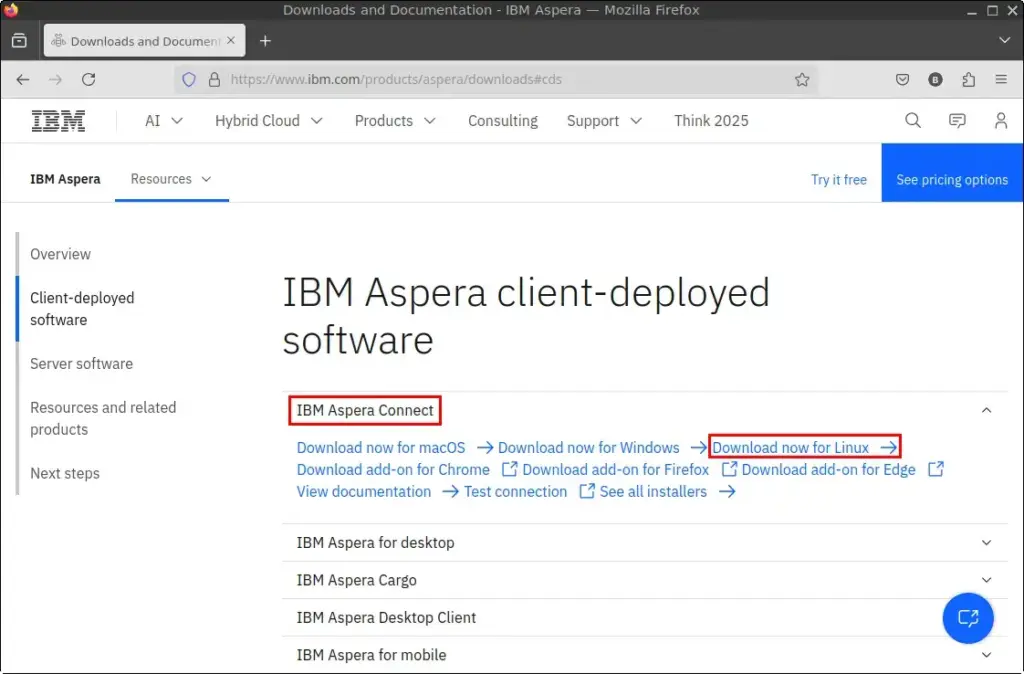The image size is (1024, 674).
Task: Click the See all installers link
Action: [x=653, y=492]
